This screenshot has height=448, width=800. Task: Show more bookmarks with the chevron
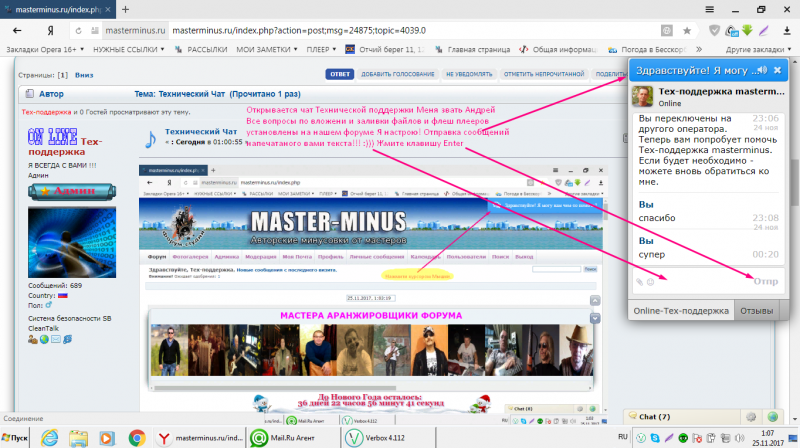pyautogui.click(x=698, y=49)
